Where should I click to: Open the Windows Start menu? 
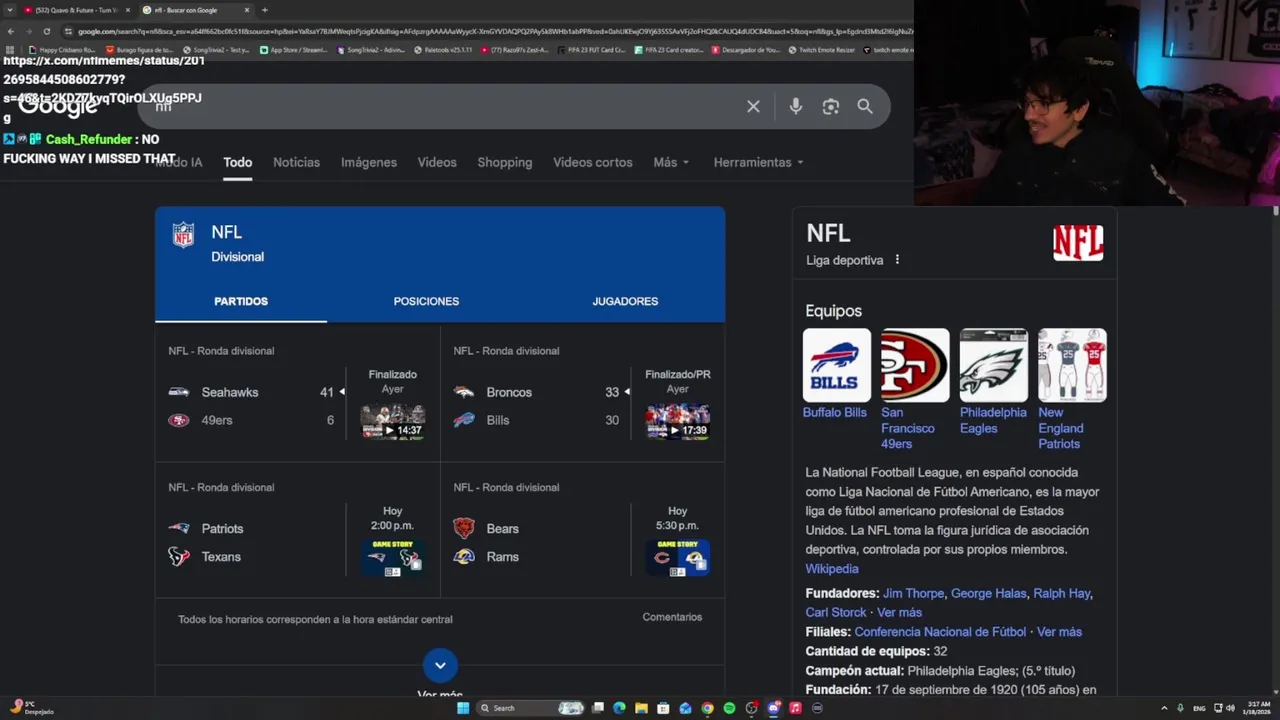(463, 708)
